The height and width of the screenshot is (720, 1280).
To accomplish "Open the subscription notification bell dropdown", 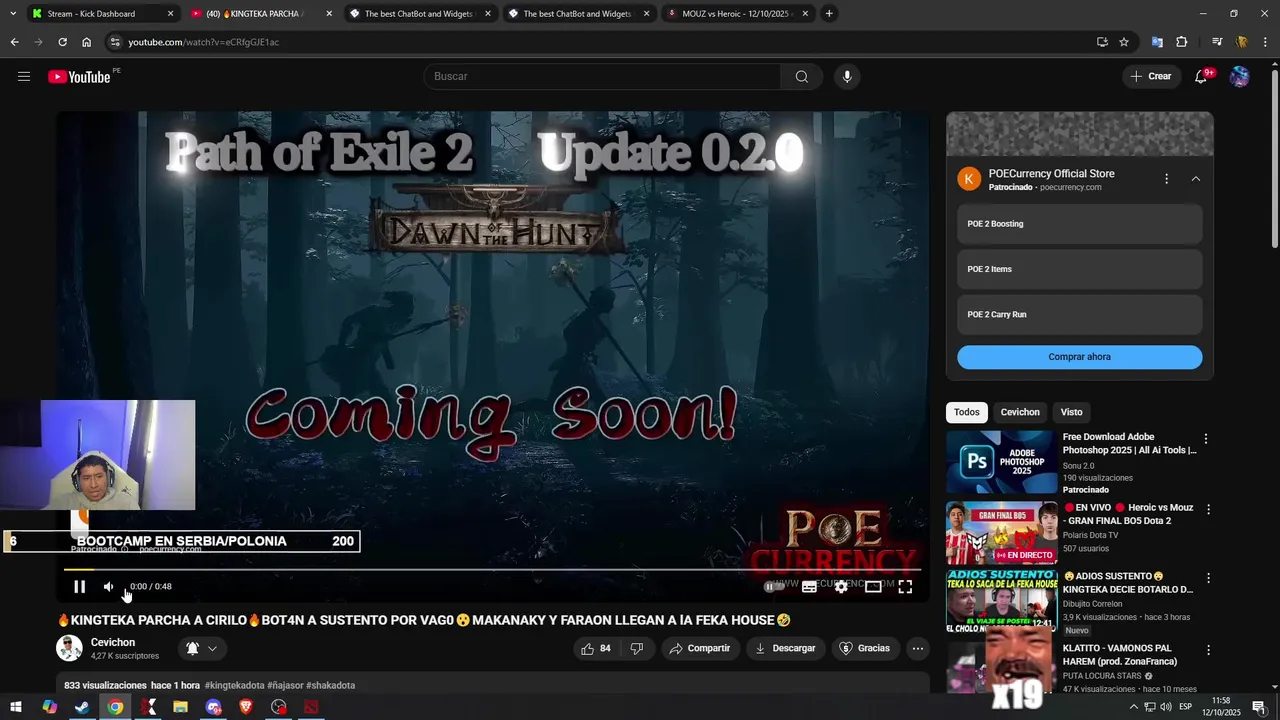I will click(201, 649).
